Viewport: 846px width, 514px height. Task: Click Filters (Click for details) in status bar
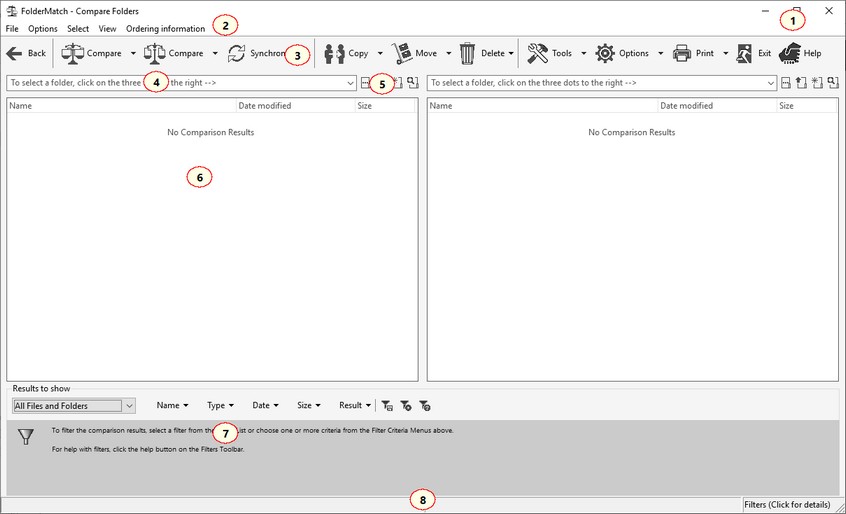pos(787,505)
